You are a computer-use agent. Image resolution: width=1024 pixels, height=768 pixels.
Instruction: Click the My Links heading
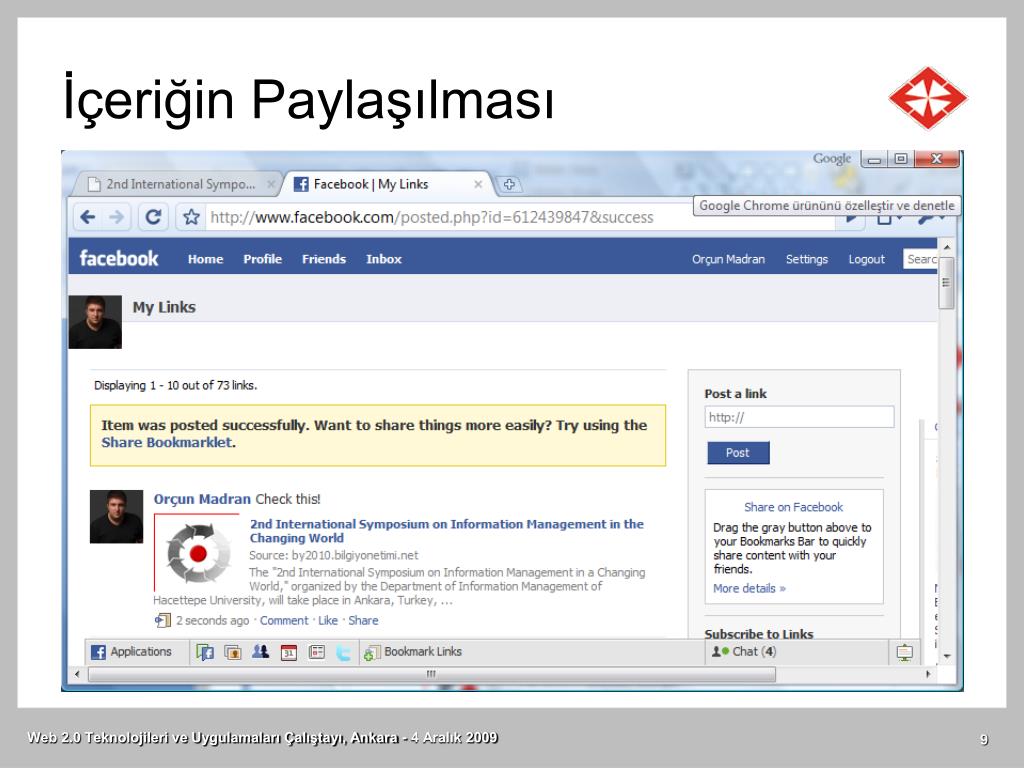point(164,307)
